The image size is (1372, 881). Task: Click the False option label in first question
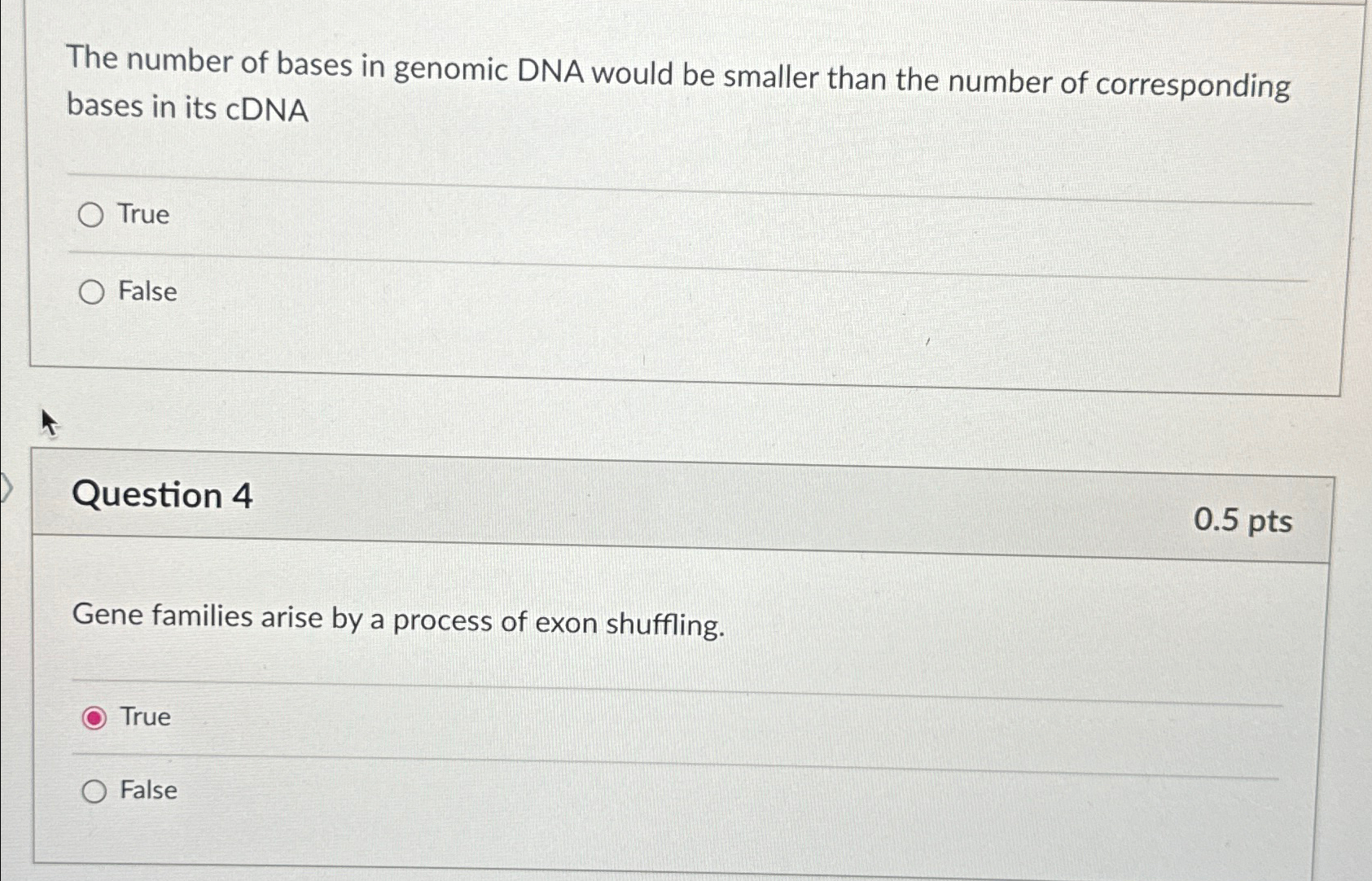147,291
